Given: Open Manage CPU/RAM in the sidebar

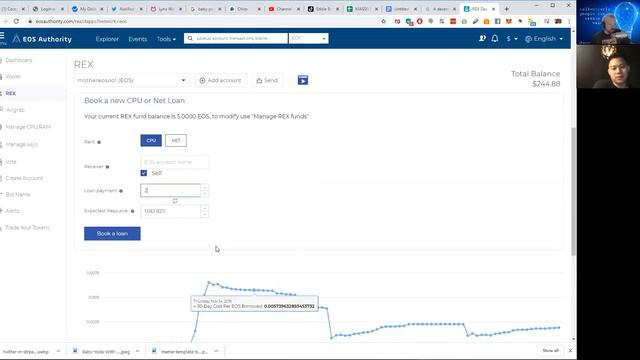Looking at the screenshot, I should [x=28, y=127].
